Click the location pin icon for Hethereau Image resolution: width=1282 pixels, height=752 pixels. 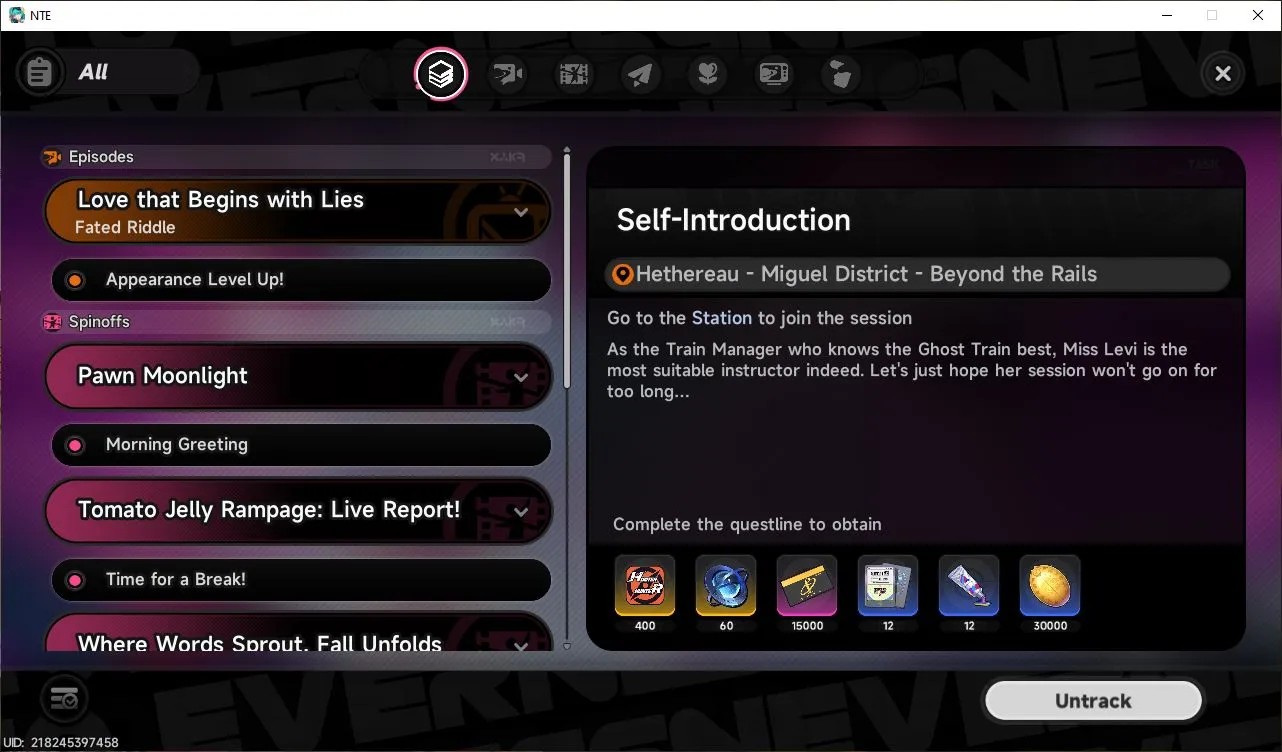[622, 275]
